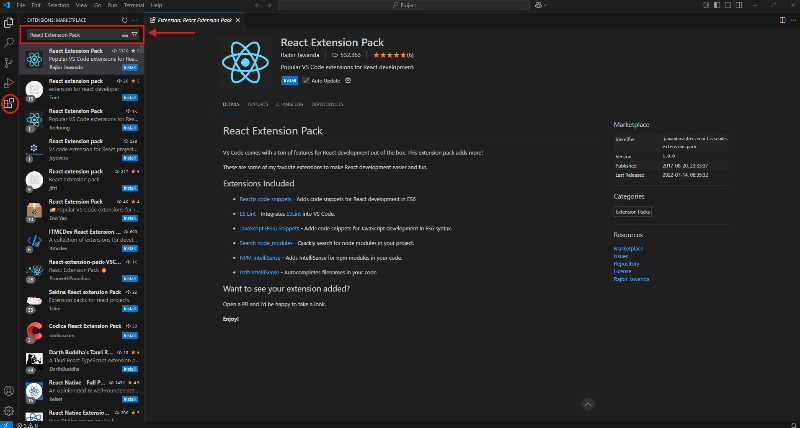Open the editor more actions ellipsis
Viewport: 800px width, 428px height.
[792, 20]
